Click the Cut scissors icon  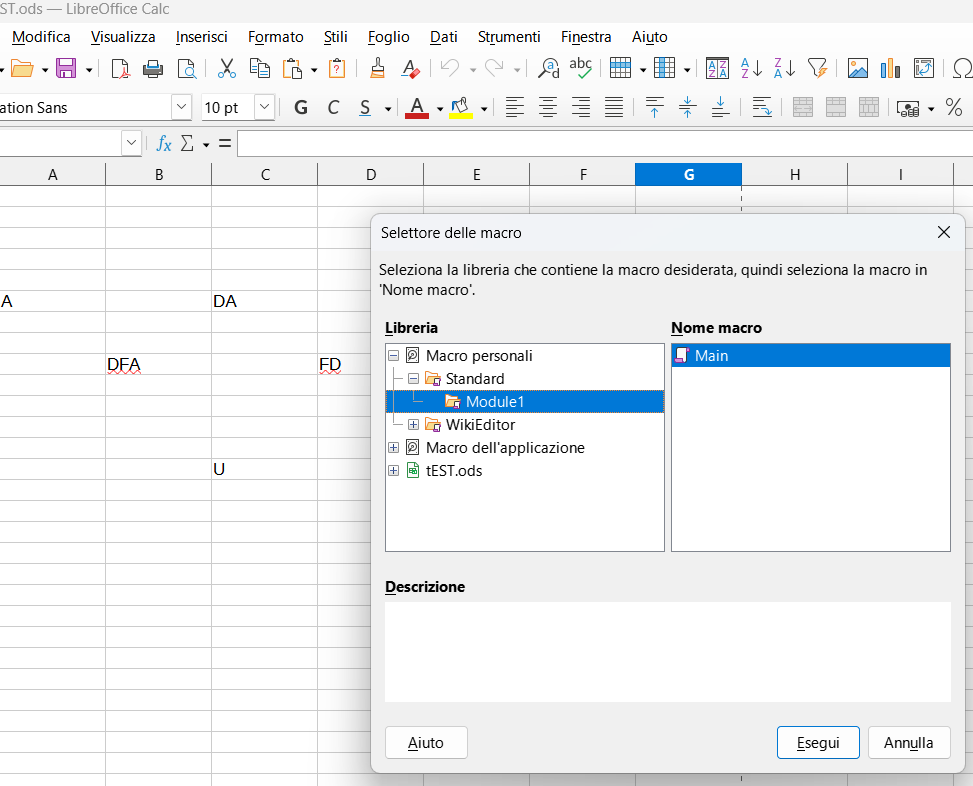point(227,68)
